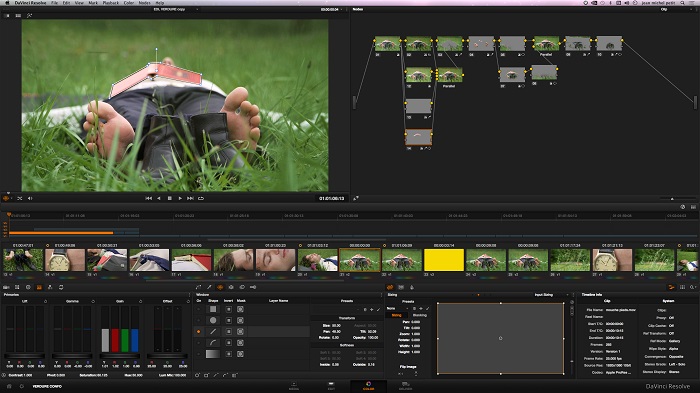Jump to the last frame

(x=190, y=198)
